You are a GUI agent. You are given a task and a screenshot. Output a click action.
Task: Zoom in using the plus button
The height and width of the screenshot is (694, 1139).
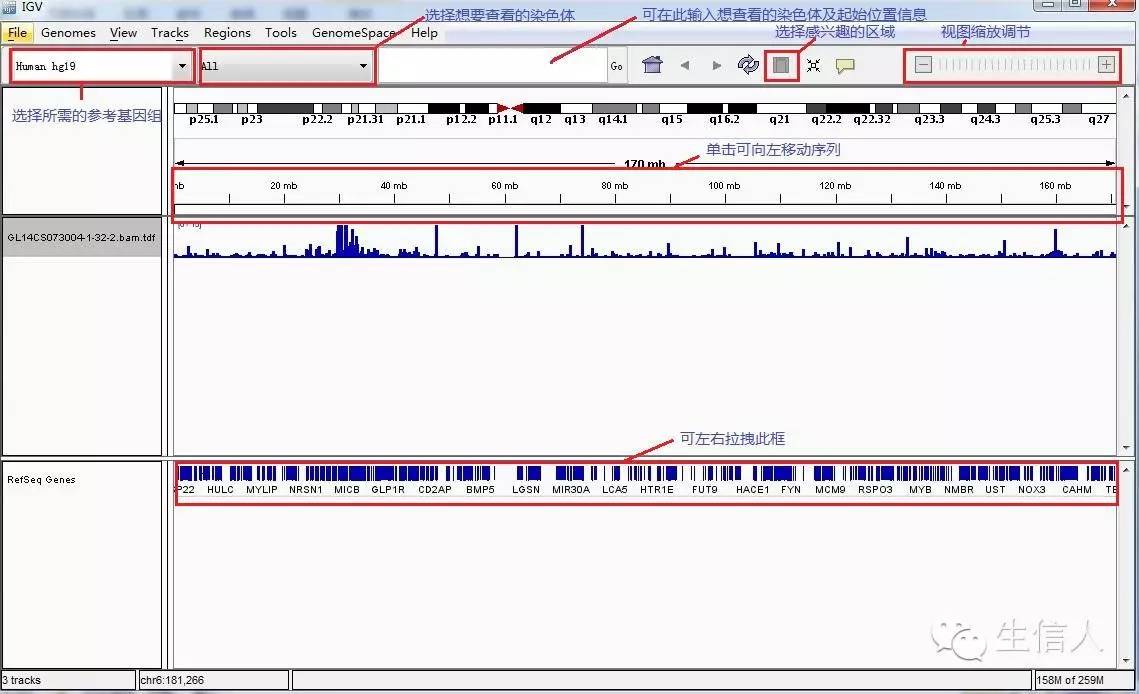[1105, 65]
